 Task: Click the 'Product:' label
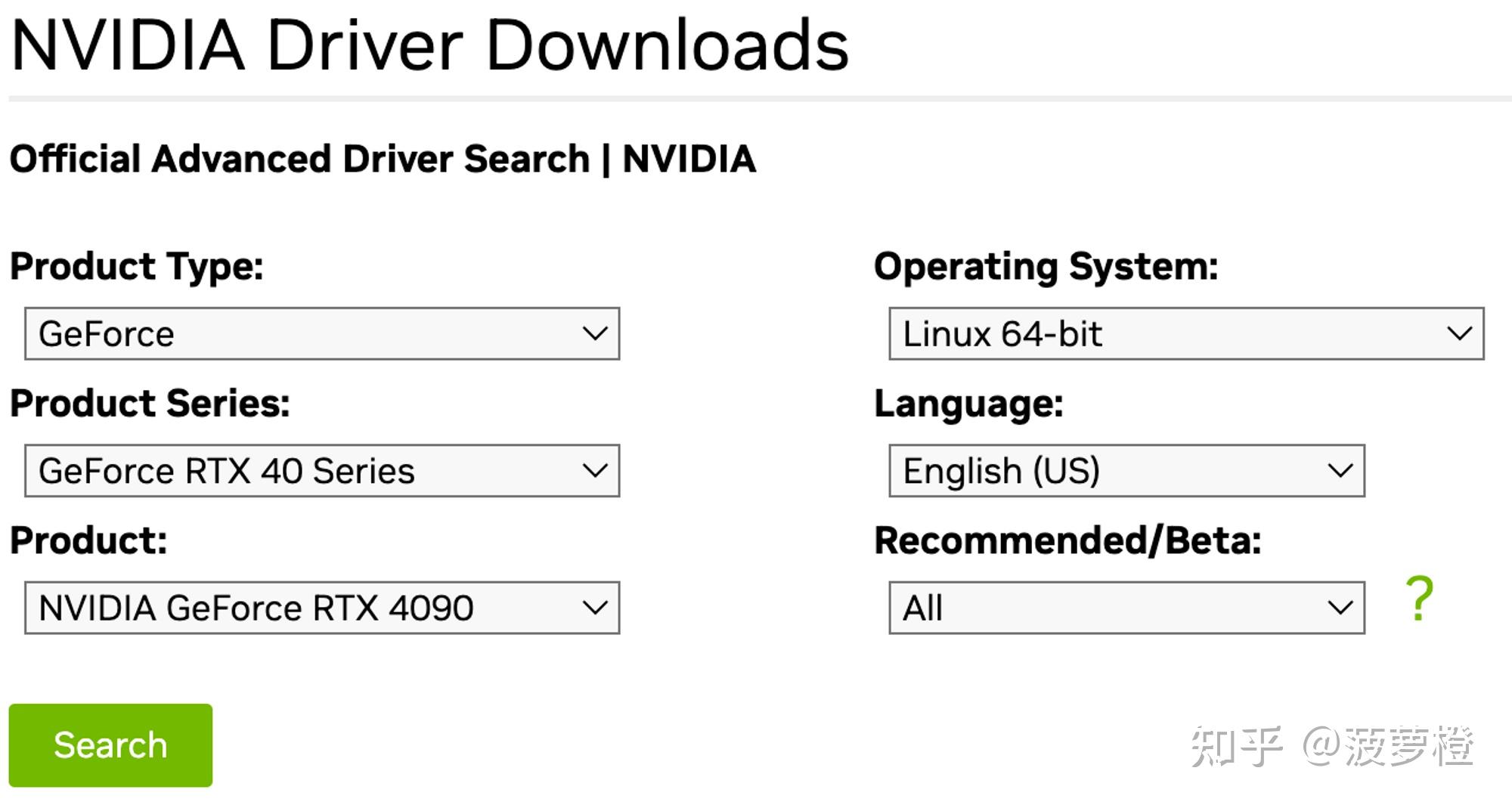tap(88, 540)
